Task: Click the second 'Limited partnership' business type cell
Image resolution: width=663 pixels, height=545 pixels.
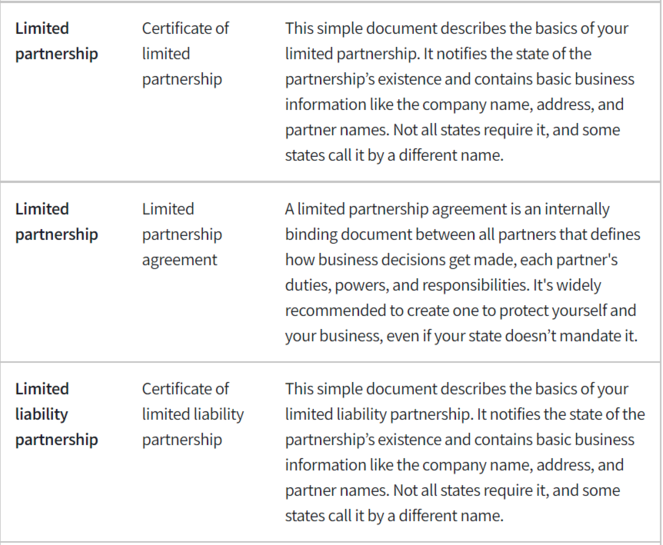Action: (57, 222)
